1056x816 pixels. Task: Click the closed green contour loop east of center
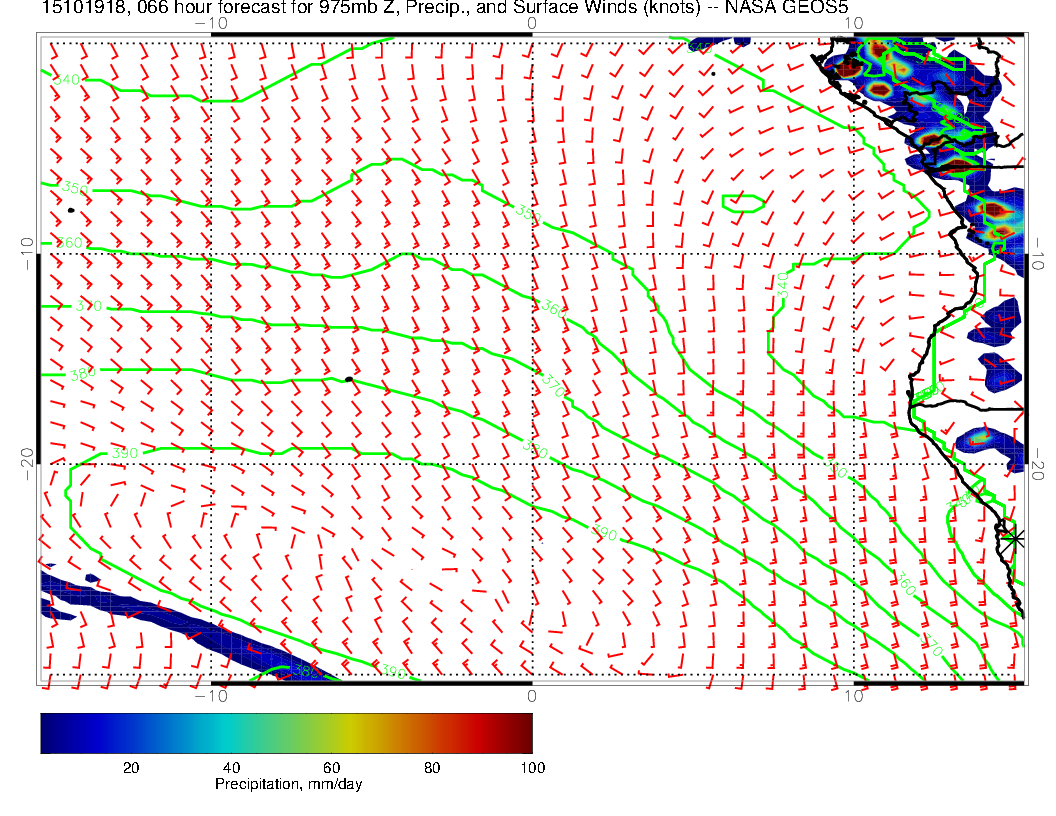click(x=741, y=203)
